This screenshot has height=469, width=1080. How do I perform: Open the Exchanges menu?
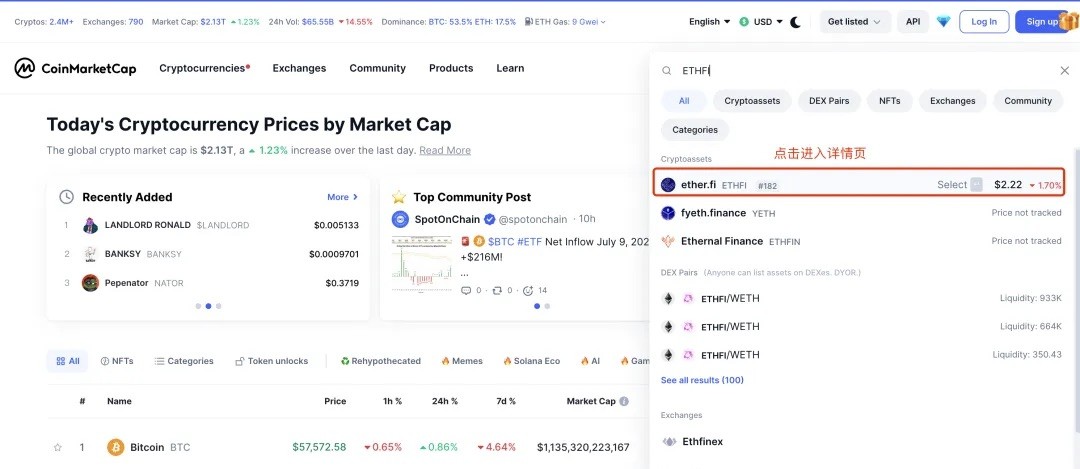299,68
